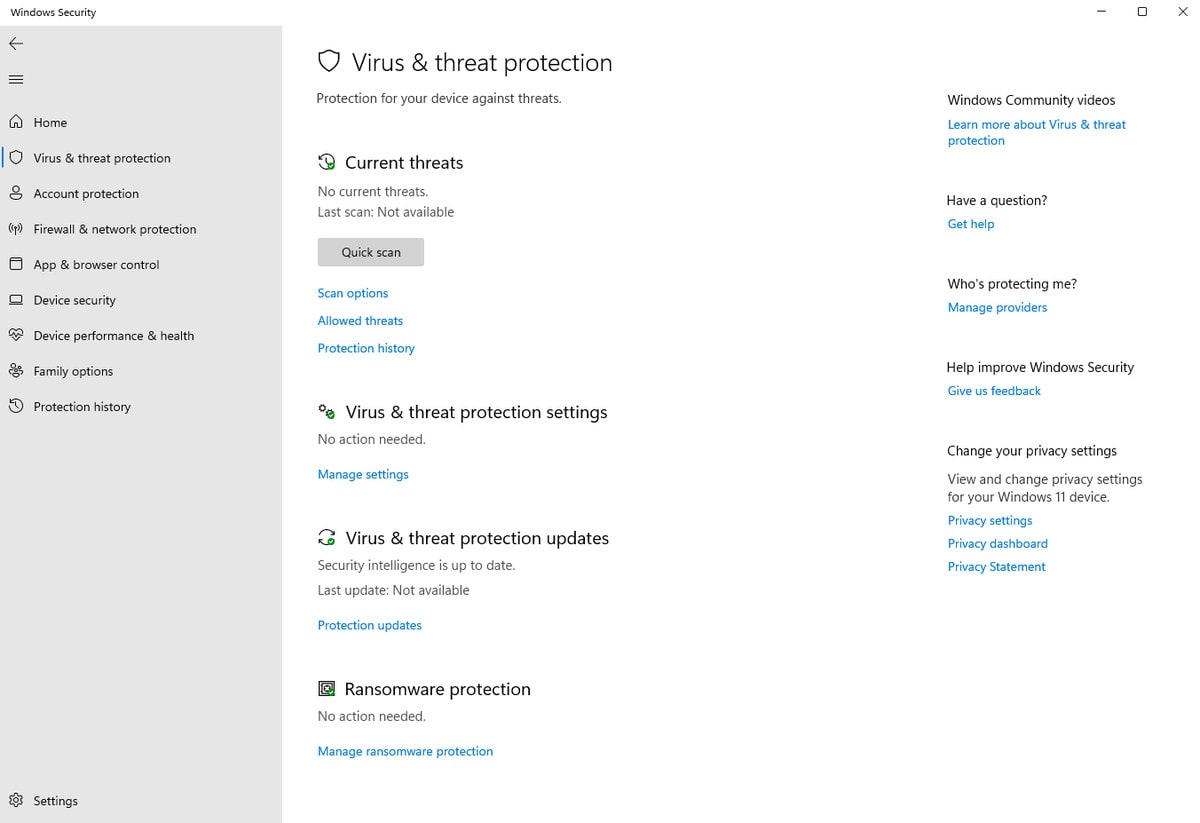1200x823 pixels.
Task: Click the Protection history clock icon
Action: [x=16, y=406]
